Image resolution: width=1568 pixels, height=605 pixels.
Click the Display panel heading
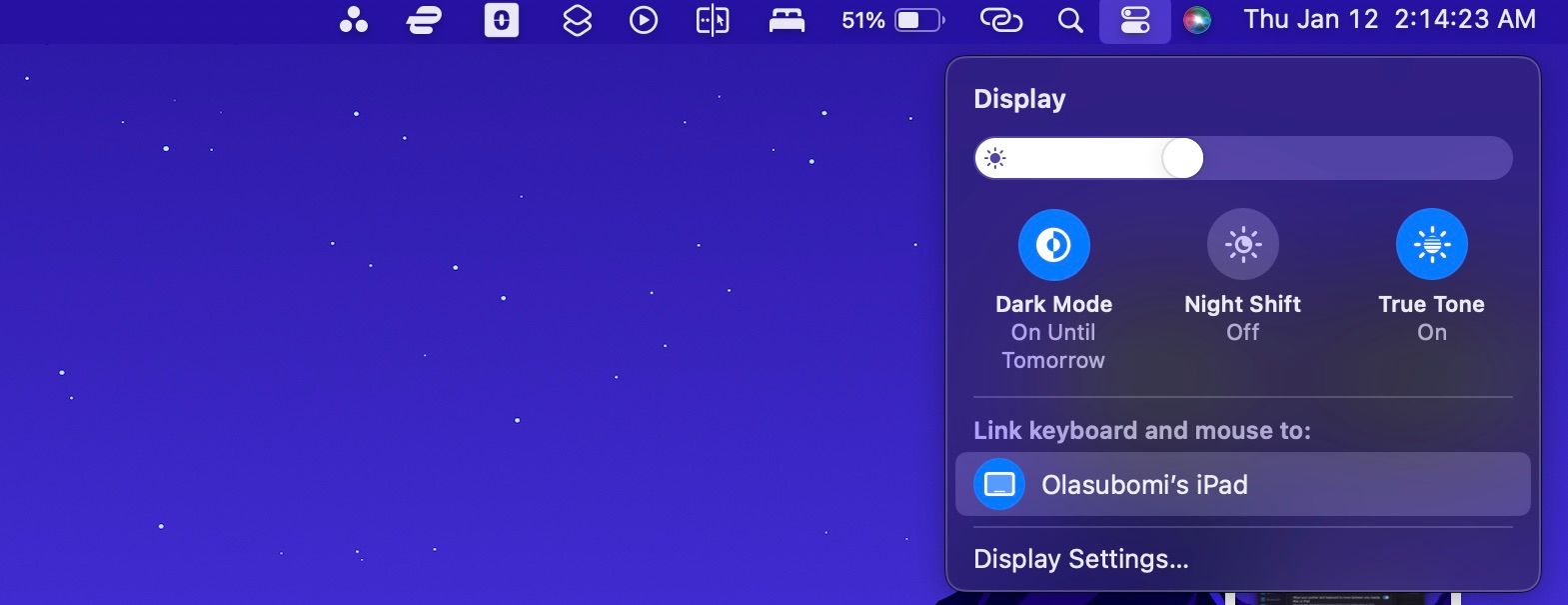(1019, 99)
